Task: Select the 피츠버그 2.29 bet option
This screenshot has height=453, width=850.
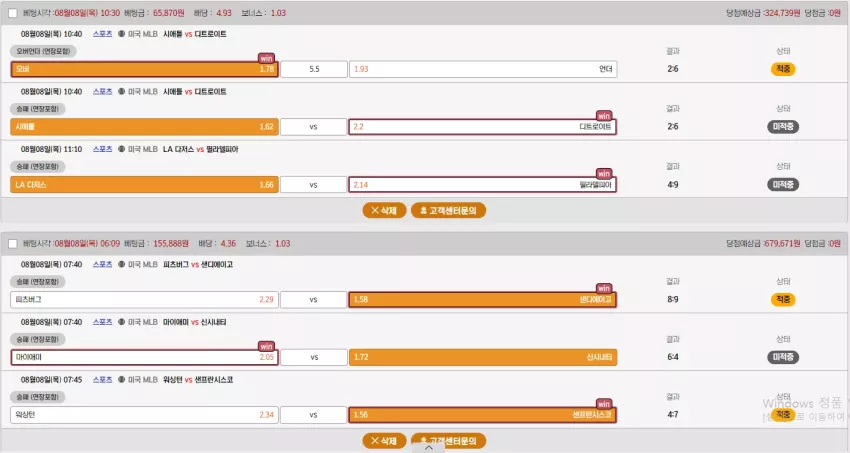Action: point(144,300)
